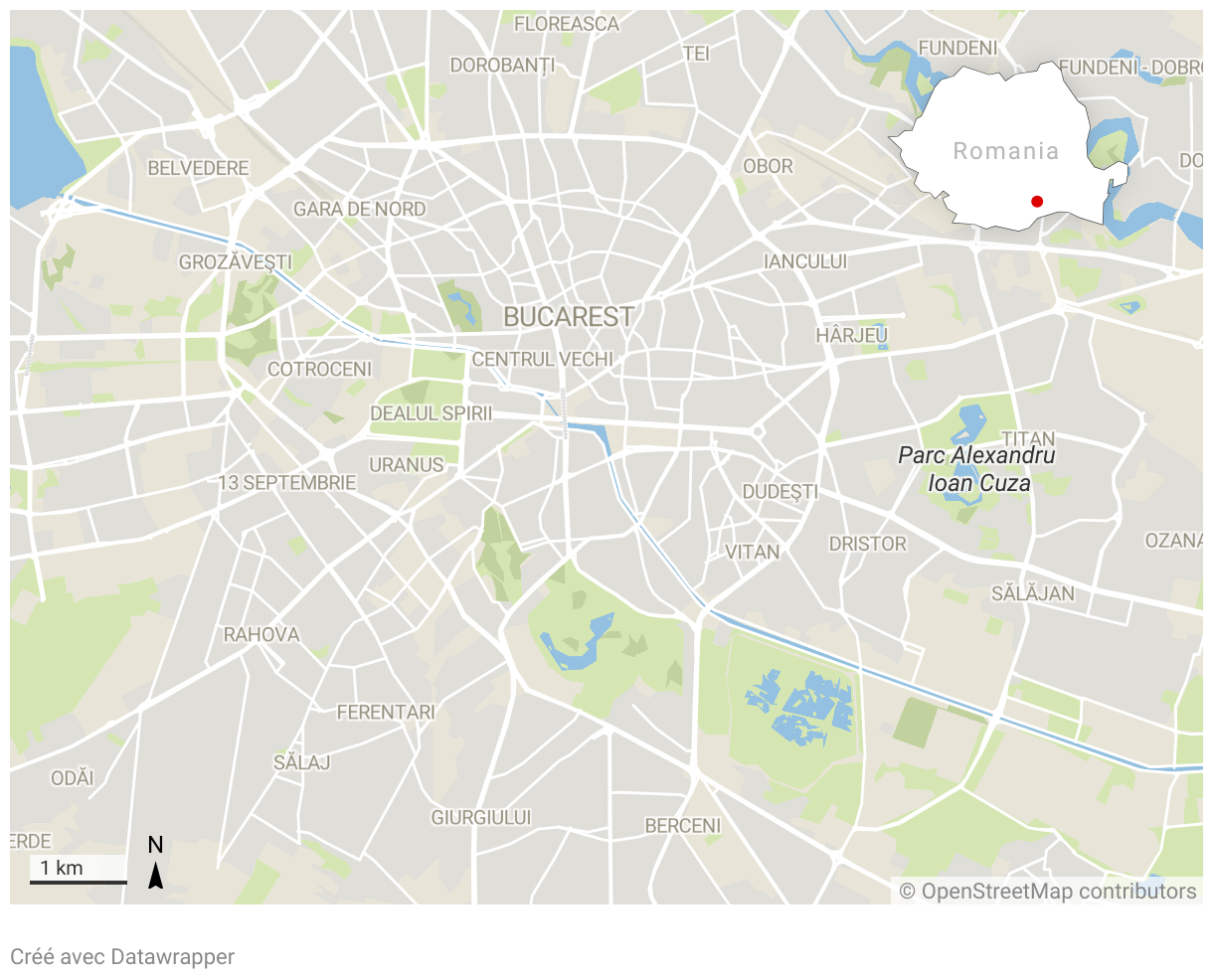Screen dimensions: 1213x980
Task: Click the FLOREASCA label
Action: (566, 24)
